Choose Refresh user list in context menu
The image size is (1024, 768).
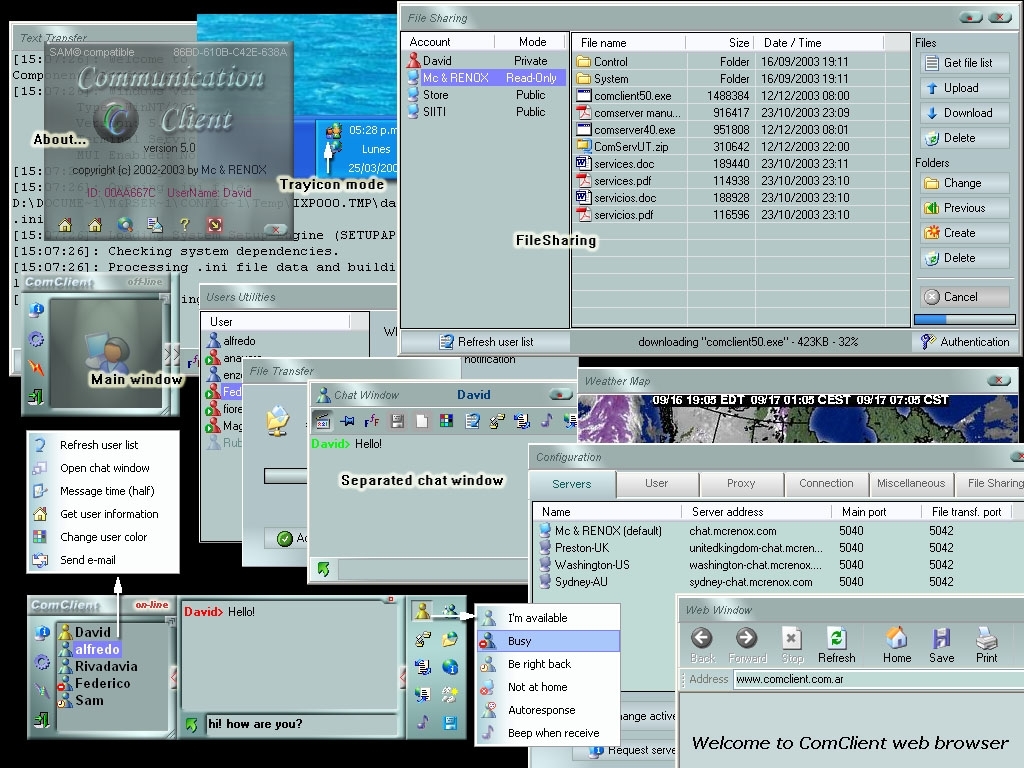pos(103,445)
